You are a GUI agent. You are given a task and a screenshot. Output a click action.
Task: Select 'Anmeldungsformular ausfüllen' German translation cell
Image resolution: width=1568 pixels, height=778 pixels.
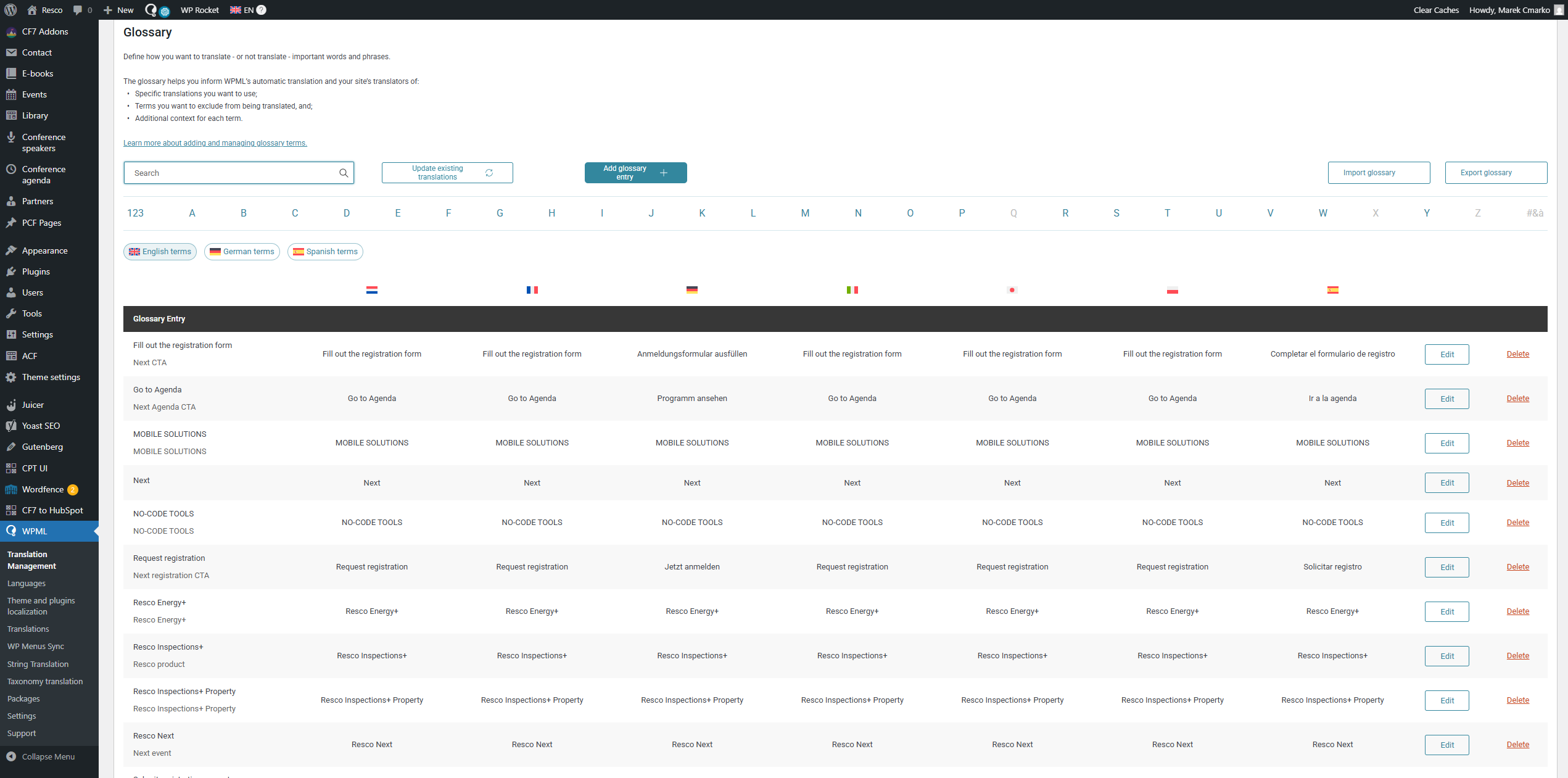point(692,354)
